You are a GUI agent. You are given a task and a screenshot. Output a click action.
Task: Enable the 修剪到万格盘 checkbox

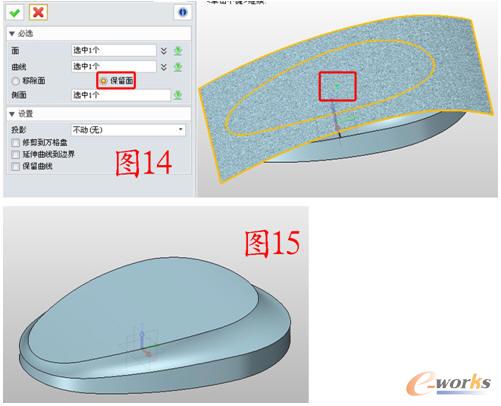(x=15, y=143)
